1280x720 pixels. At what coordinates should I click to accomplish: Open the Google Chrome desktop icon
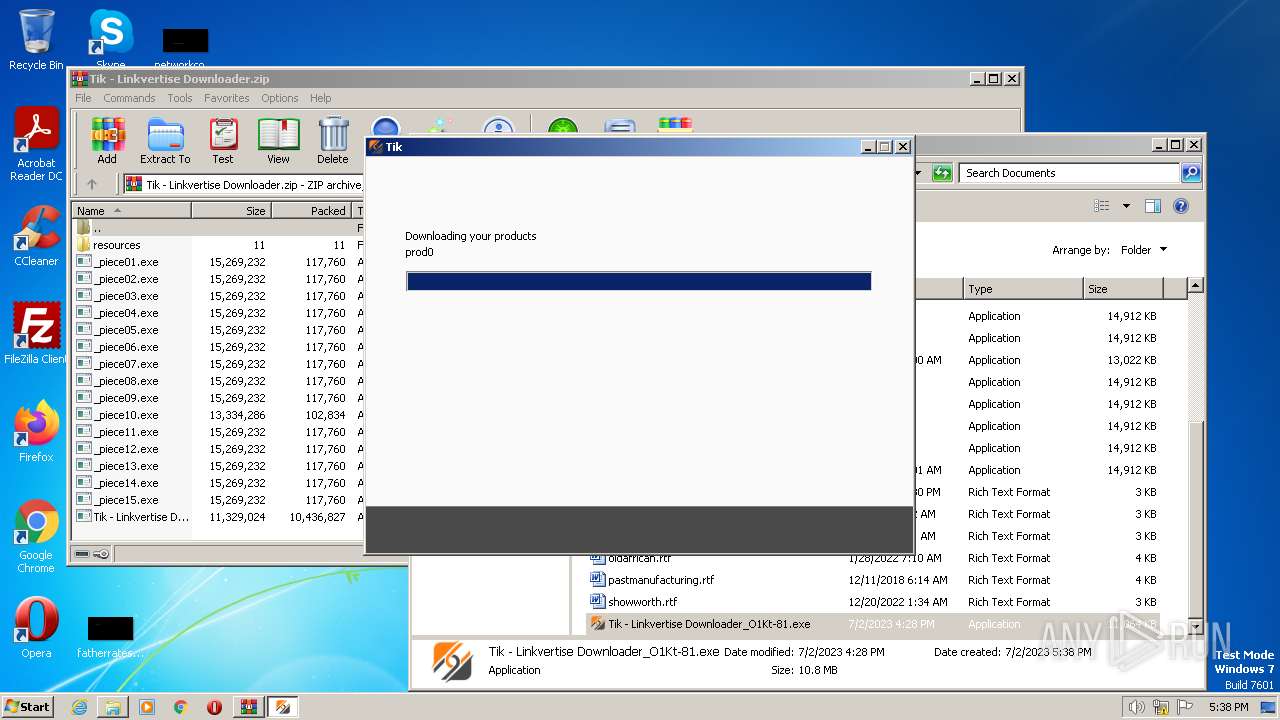coord(36,536)
